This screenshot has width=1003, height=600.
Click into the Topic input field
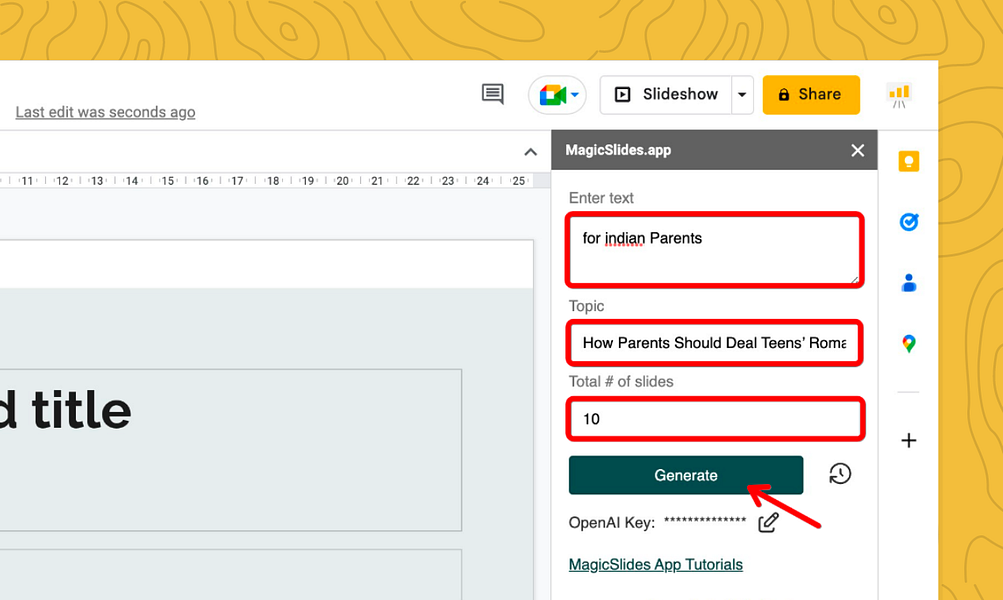(715, 343)
